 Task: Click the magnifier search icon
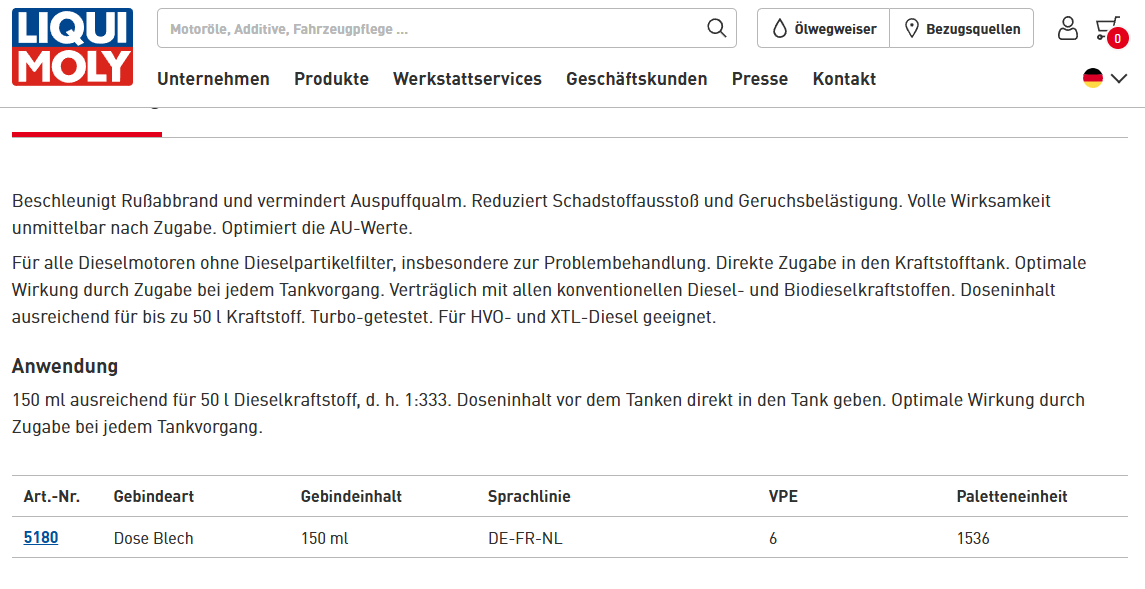[x=716, y=28]
